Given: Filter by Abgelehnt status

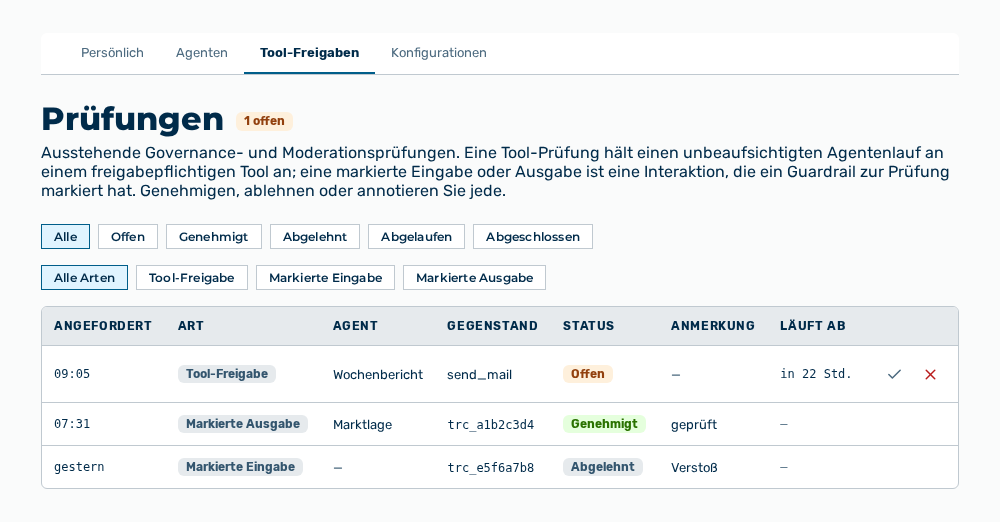Looking at the screenshot, I should click(x=315, y=237).
